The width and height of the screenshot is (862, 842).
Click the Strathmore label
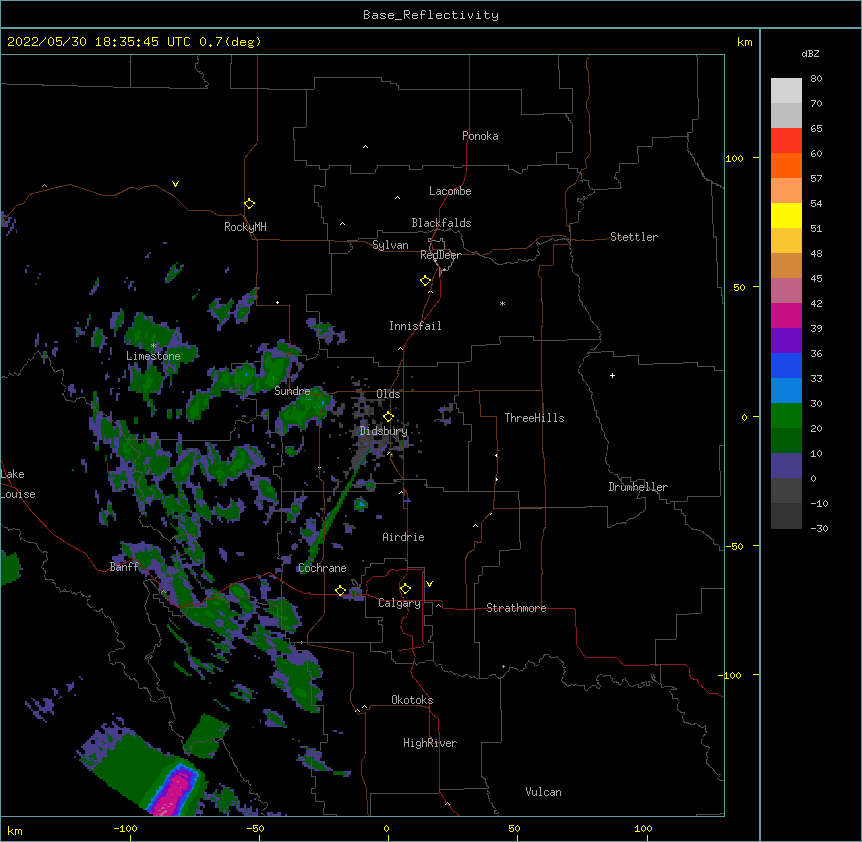[516, 608]
